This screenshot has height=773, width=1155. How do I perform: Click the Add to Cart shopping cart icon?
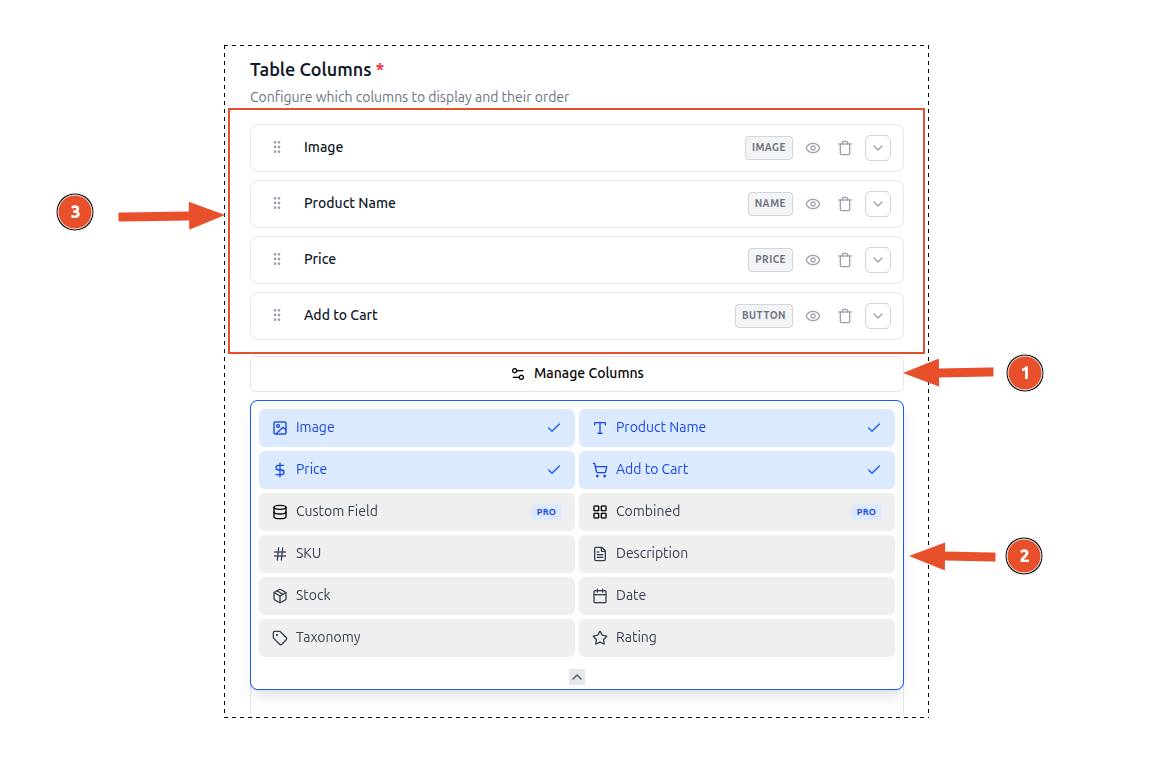tap(599, 469)
